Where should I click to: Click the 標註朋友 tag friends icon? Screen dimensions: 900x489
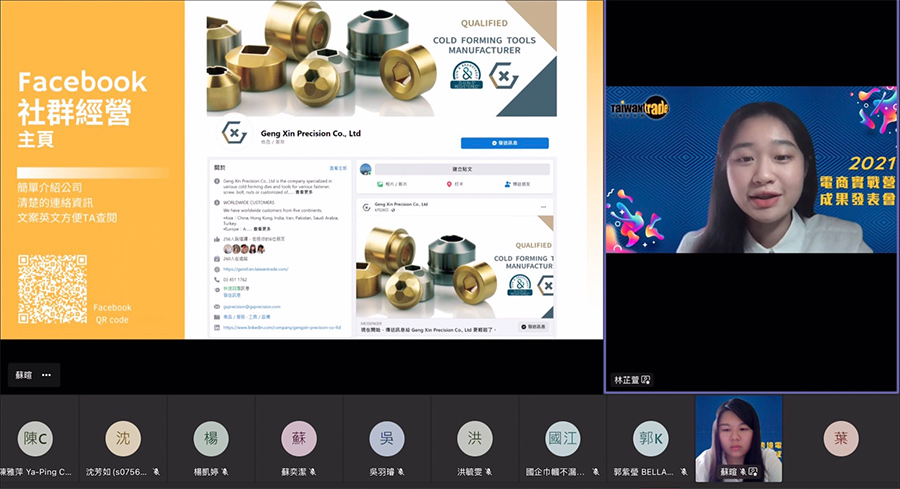point(507,184)
